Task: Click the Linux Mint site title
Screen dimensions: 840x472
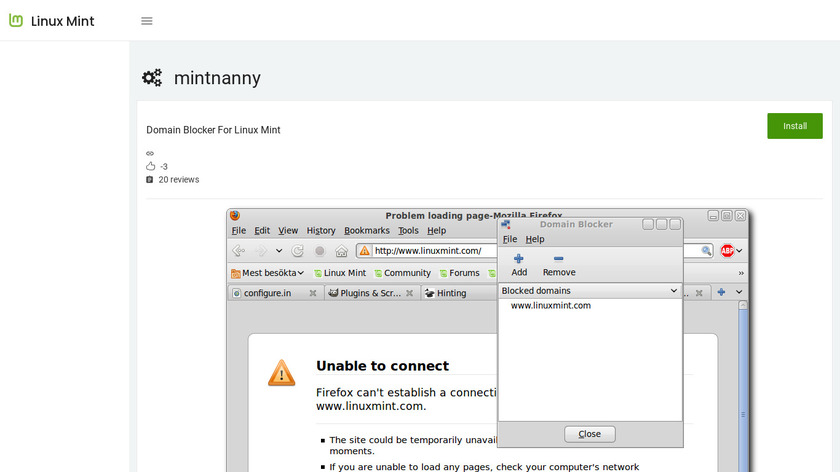Action: [63, 21]
